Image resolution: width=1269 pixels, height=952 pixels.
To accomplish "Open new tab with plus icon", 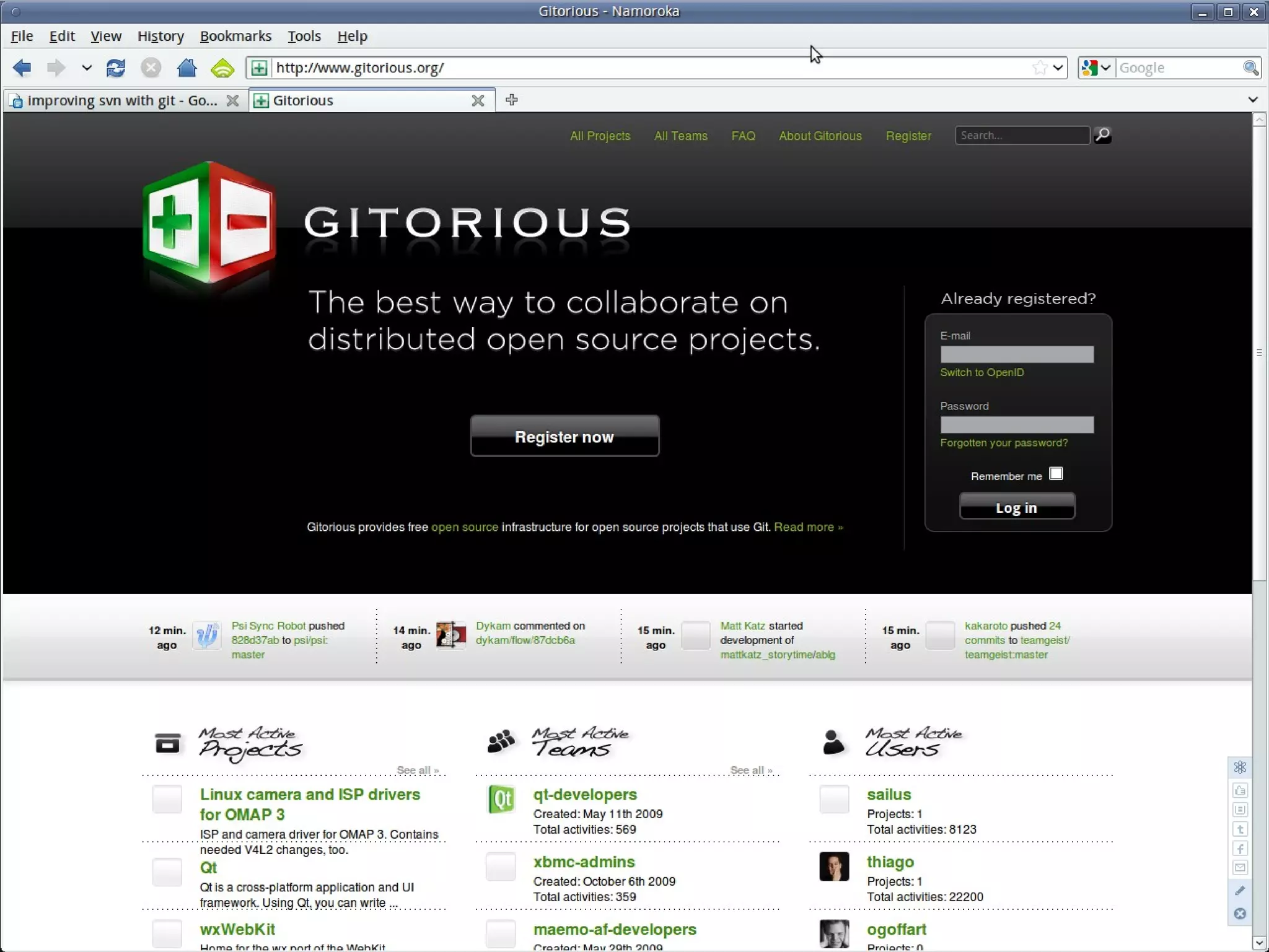I will pos(511,100).
